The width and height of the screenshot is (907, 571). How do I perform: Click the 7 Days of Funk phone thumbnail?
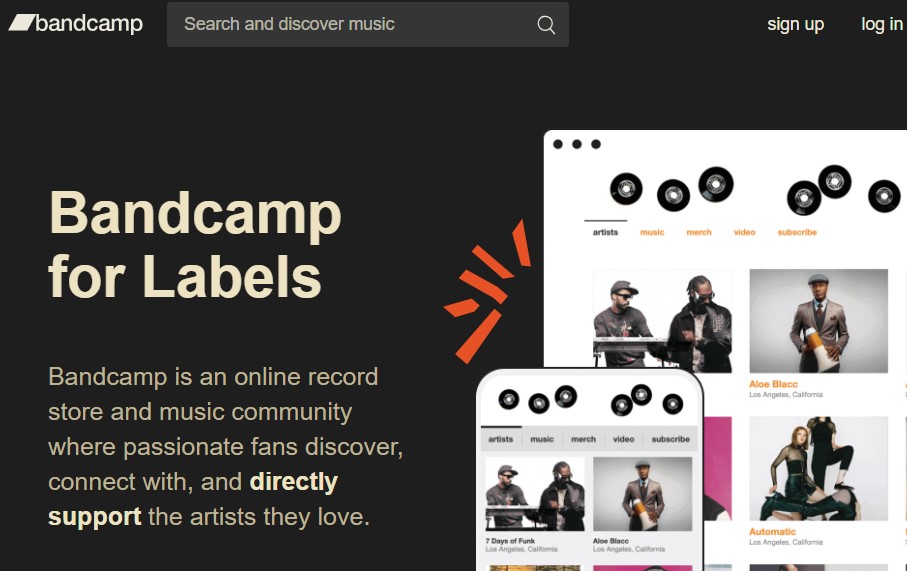tap(535, 494)
